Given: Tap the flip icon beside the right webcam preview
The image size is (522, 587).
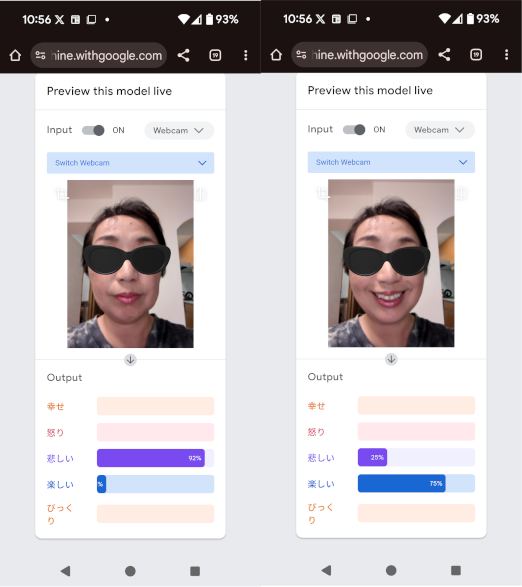Looking at the screenshot, I should (461, 193).
